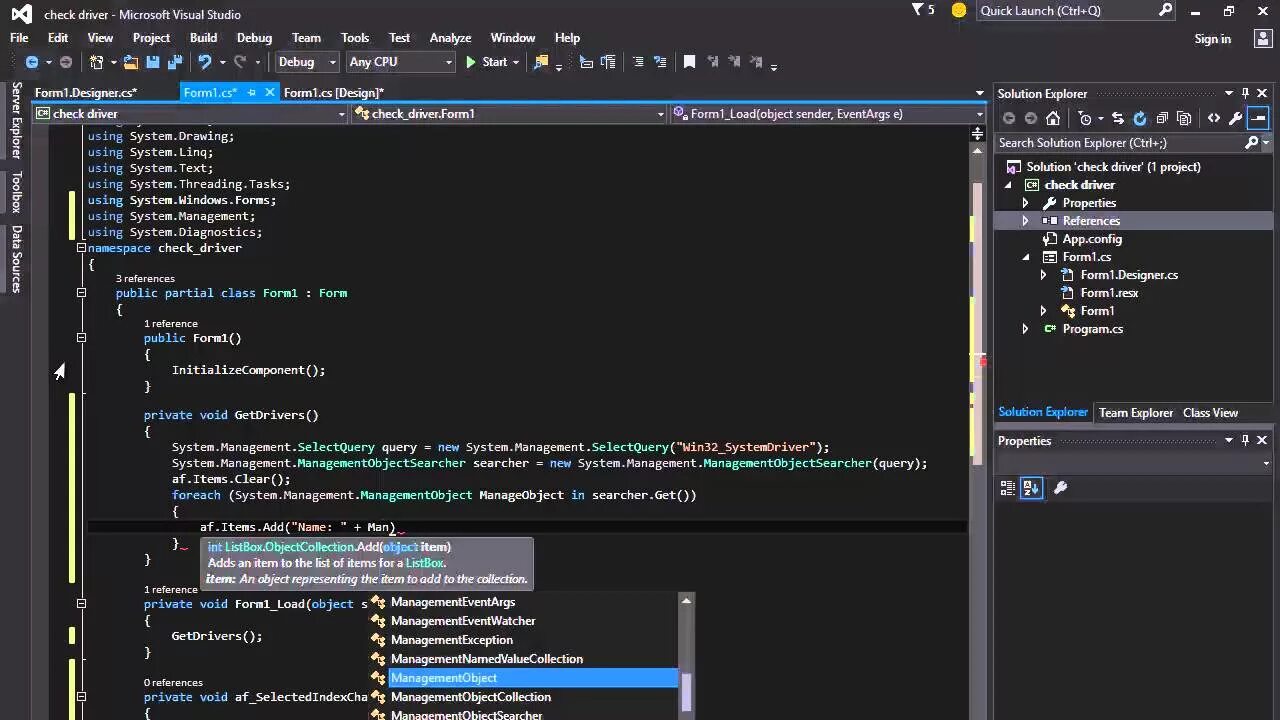Image resolution: width=1280 pixels, height=720 pixels.
Task: Open the Build menu
Action: point(204,38)
